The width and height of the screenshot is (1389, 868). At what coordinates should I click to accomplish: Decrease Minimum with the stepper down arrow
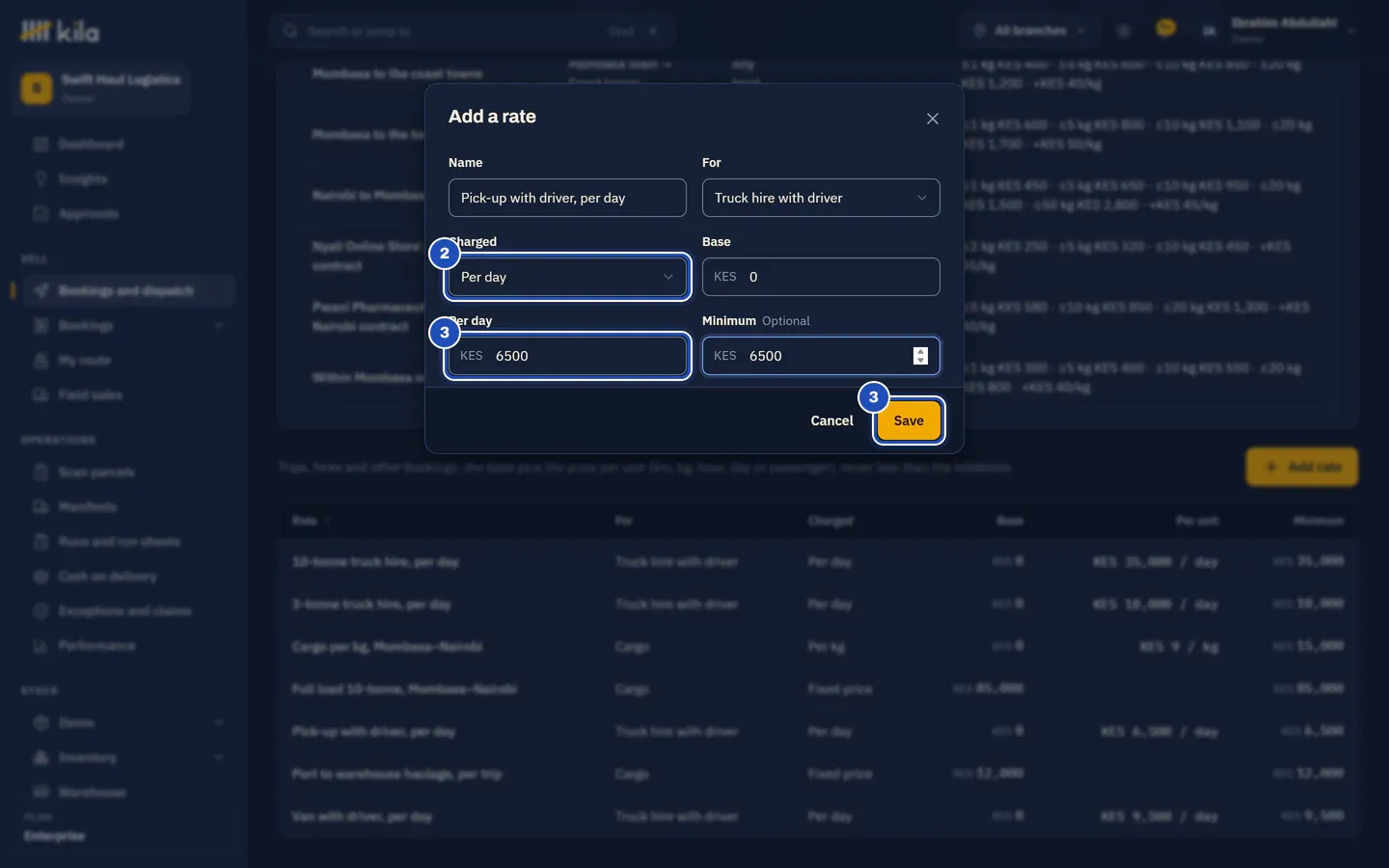click(x=920, y=361)
